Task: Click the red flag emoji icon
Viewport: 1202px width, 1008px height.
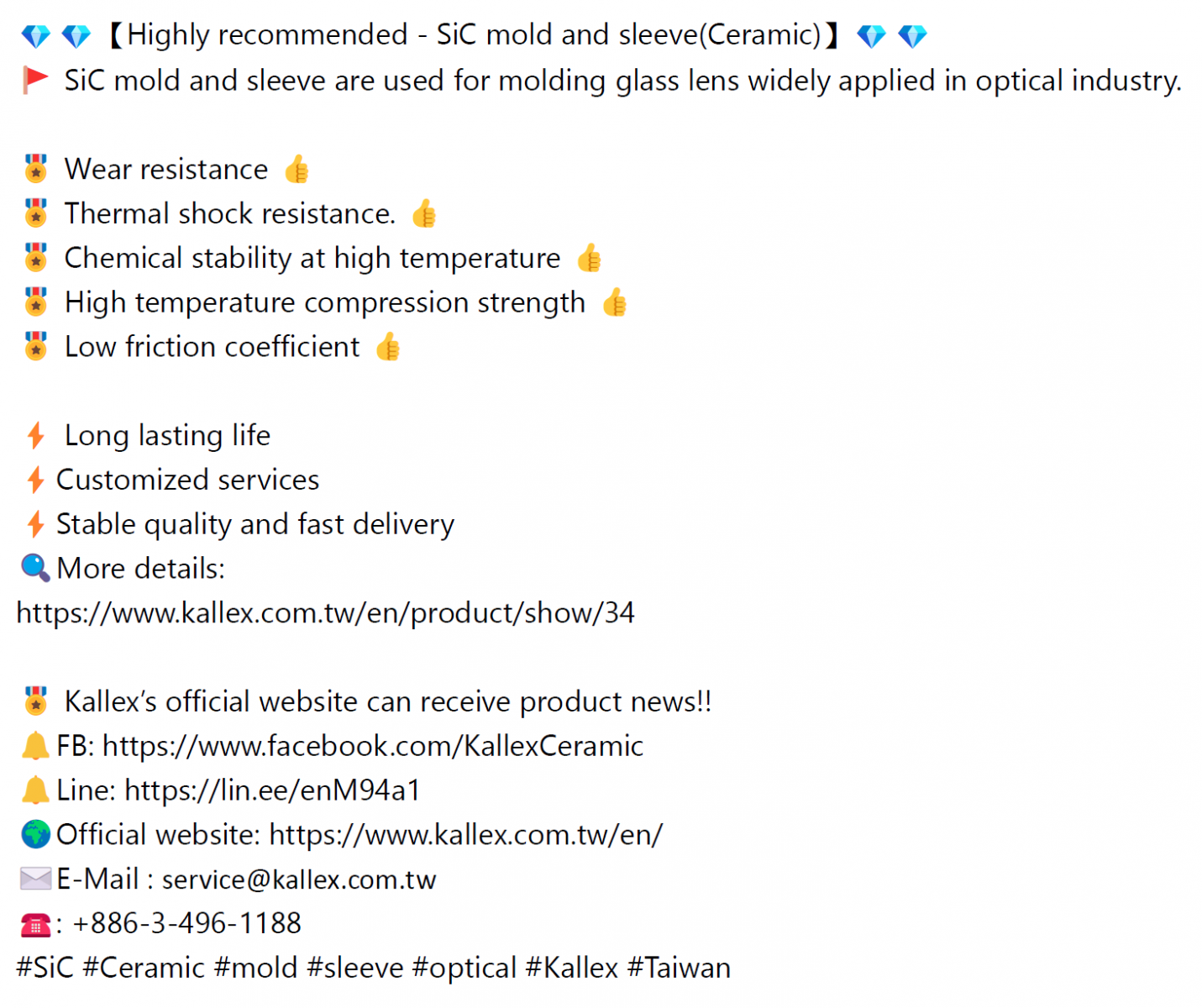Action: pos(34,81)
